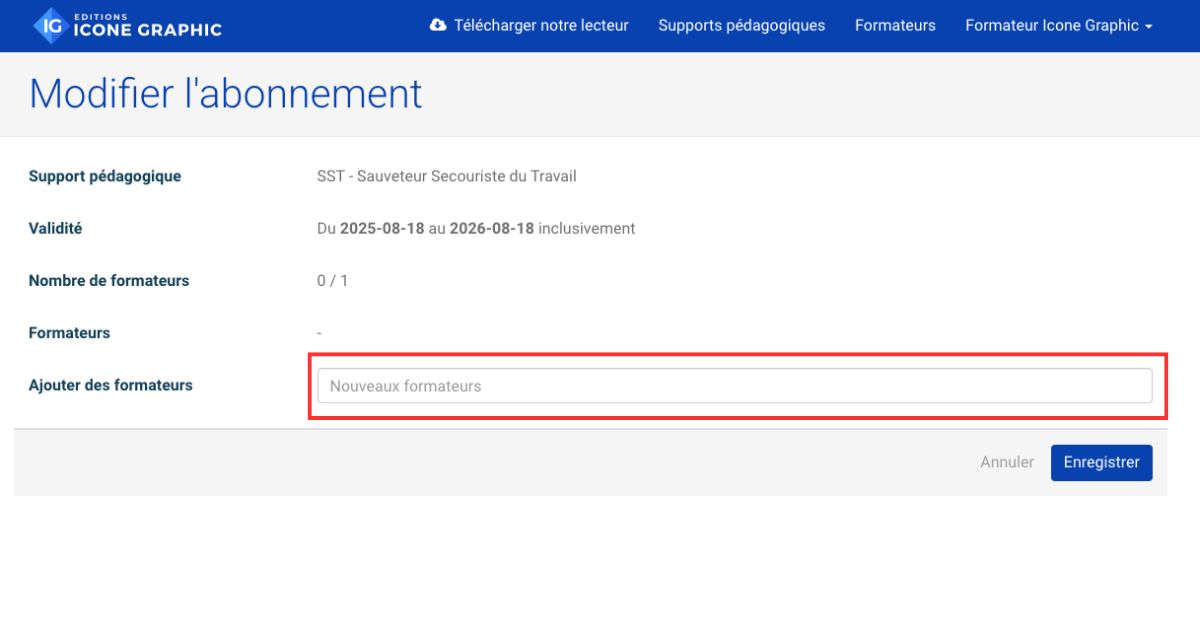Click the cloud download icon
1200x628 pixels.
coord(437,25)
